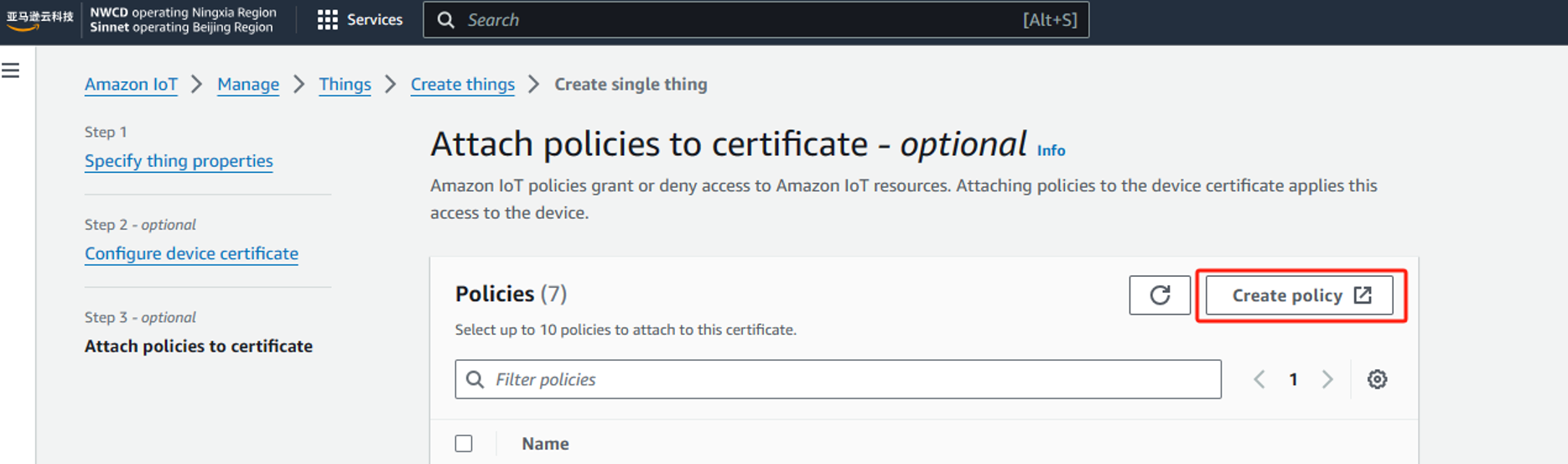Go to next policies page arrow
The width and height of the screenshot is (1568, 464).
[x=1327, y=379]
